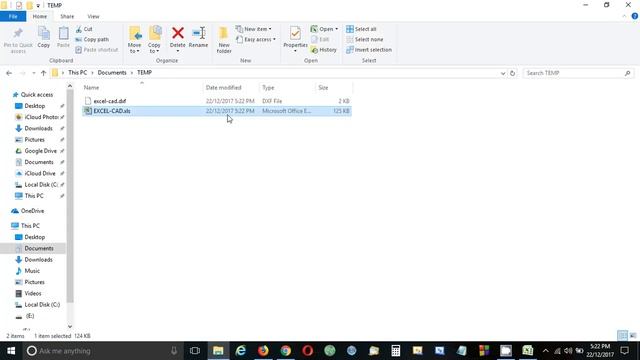Cut the selected file
Screen dimensions: 640x360
(84, 29)
